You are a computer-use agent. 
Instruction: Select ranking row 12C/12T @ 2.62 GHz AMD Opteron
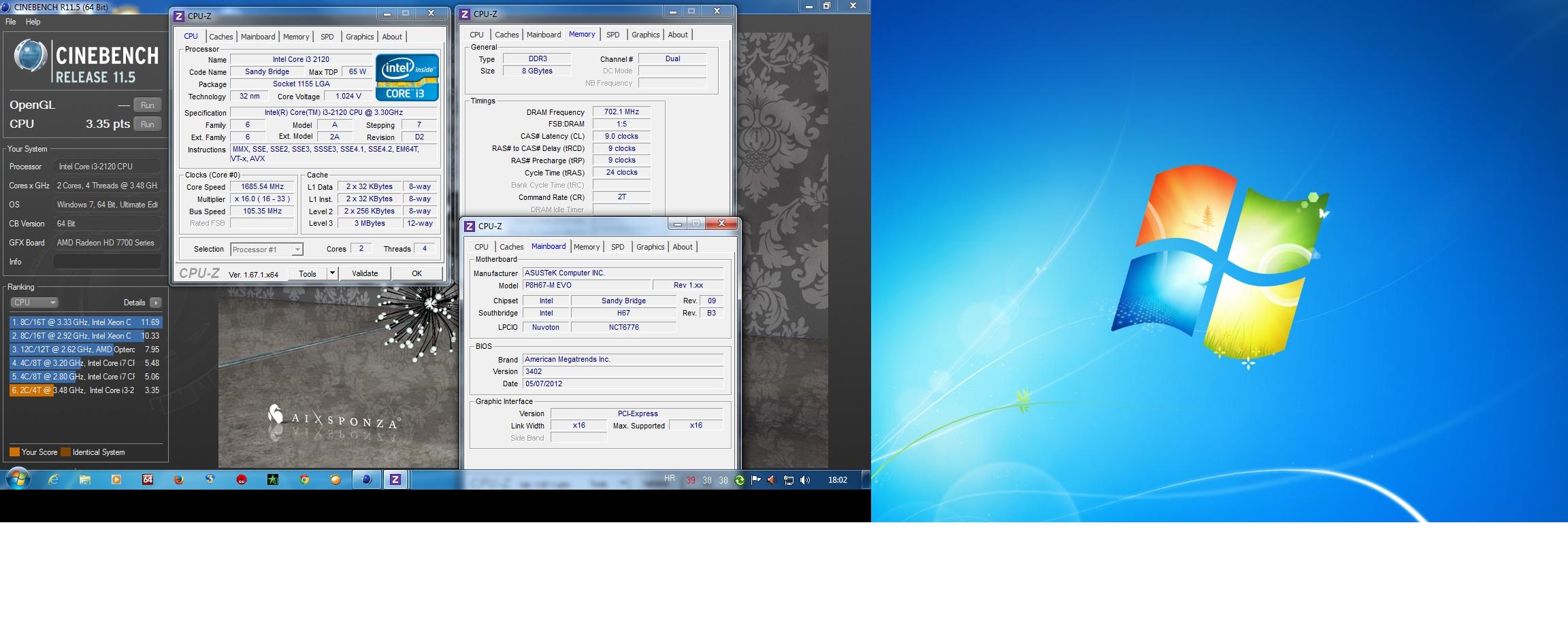pyautogui.click(x=85, y=350)
